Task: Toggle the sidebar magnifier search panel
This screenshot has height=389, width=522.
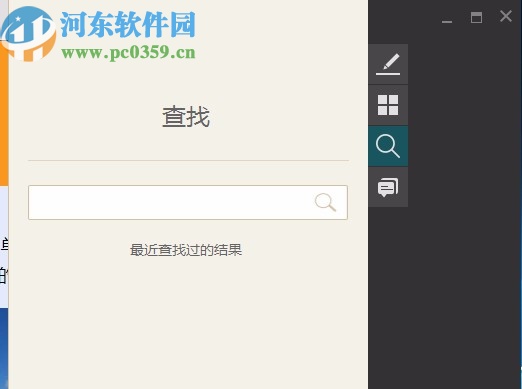Action: pos(388,146)
